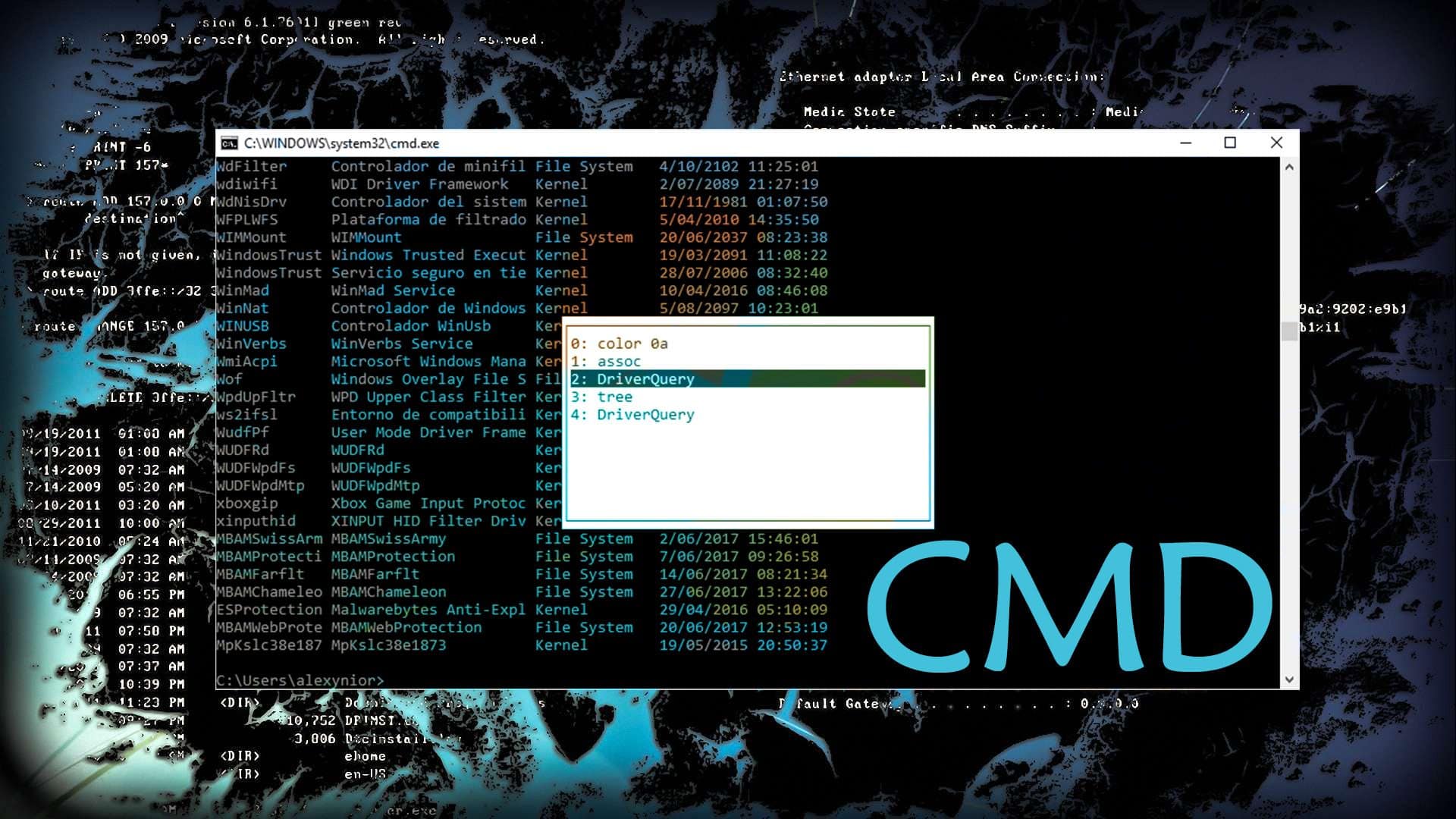Click the cmd.exe title bar icon
Viewport: 1456px width, 819px height.
(x=229, y=143)
